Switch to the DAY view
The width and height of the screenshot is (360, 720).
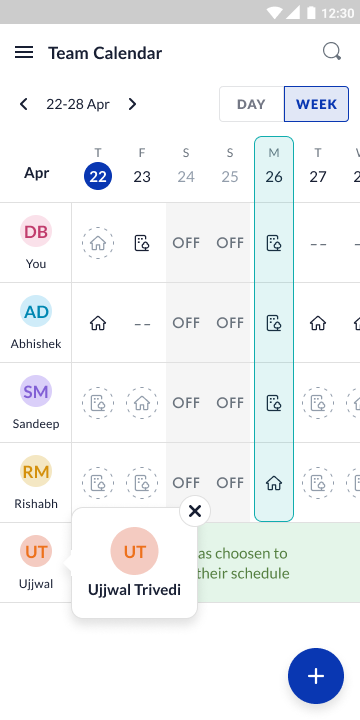[251, 104]
